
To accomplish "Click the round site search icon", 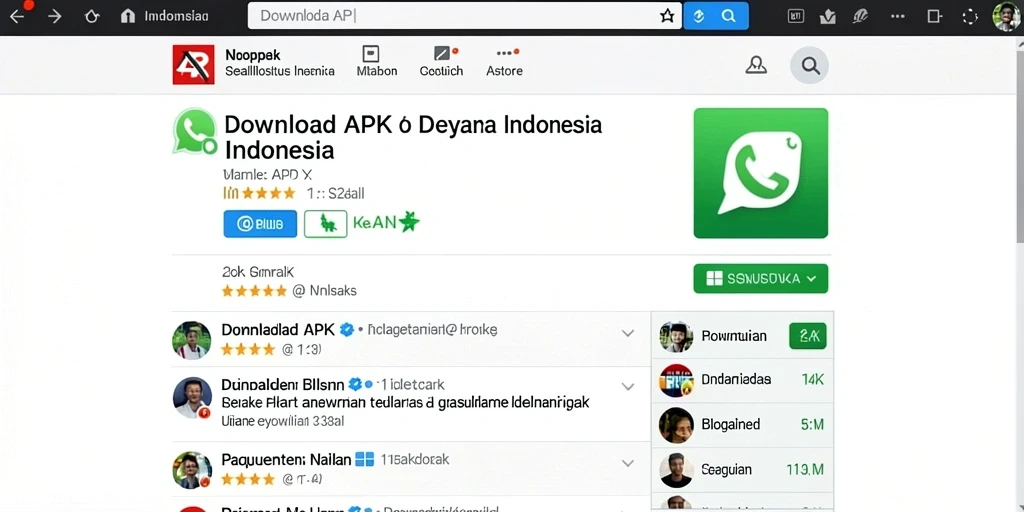I will point(810,65).
